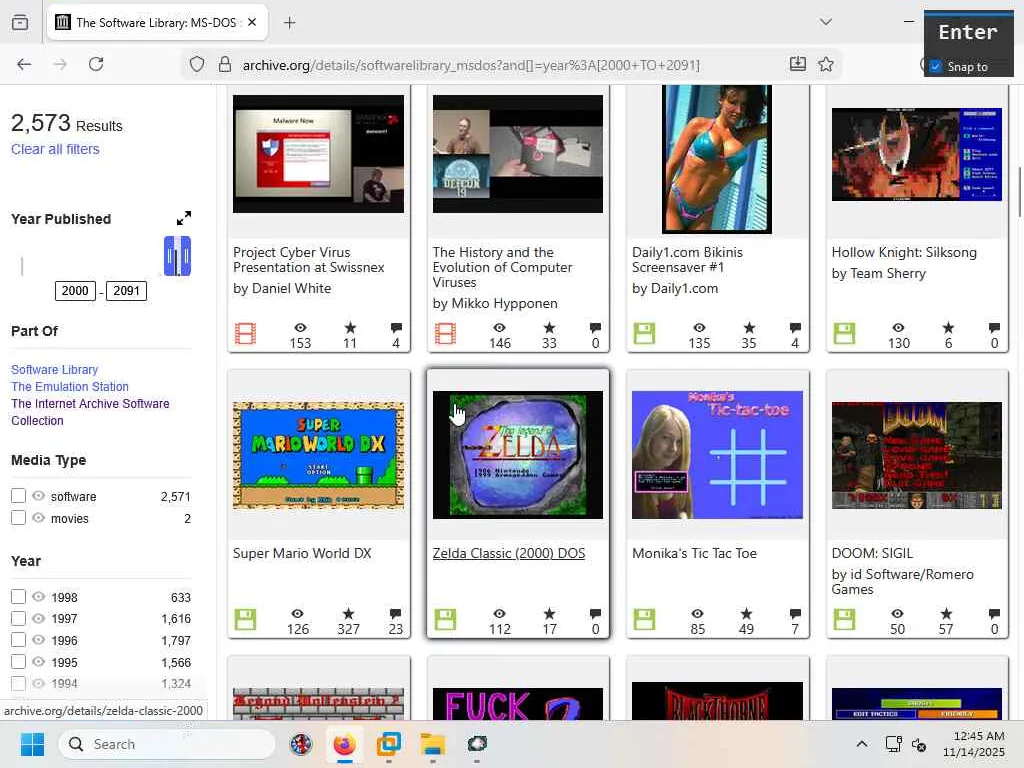Click the install page app icon in address bar
The height and width of the screenshot is (768, 1024).
[797, 64]
